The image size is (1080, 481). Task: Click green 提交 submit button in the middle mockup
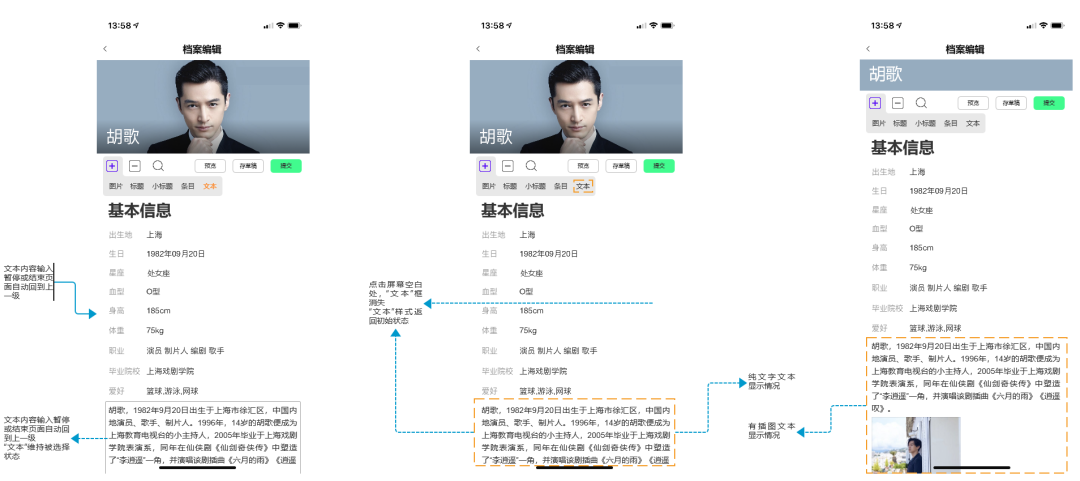click(x=659, y=166)
